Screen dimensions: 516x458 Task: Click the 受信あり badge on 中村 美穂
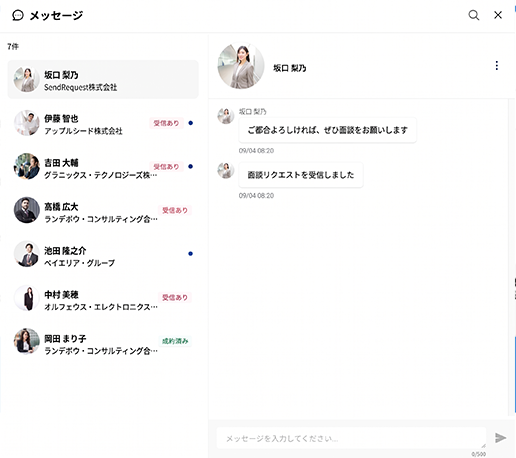(x=175, y=297)
